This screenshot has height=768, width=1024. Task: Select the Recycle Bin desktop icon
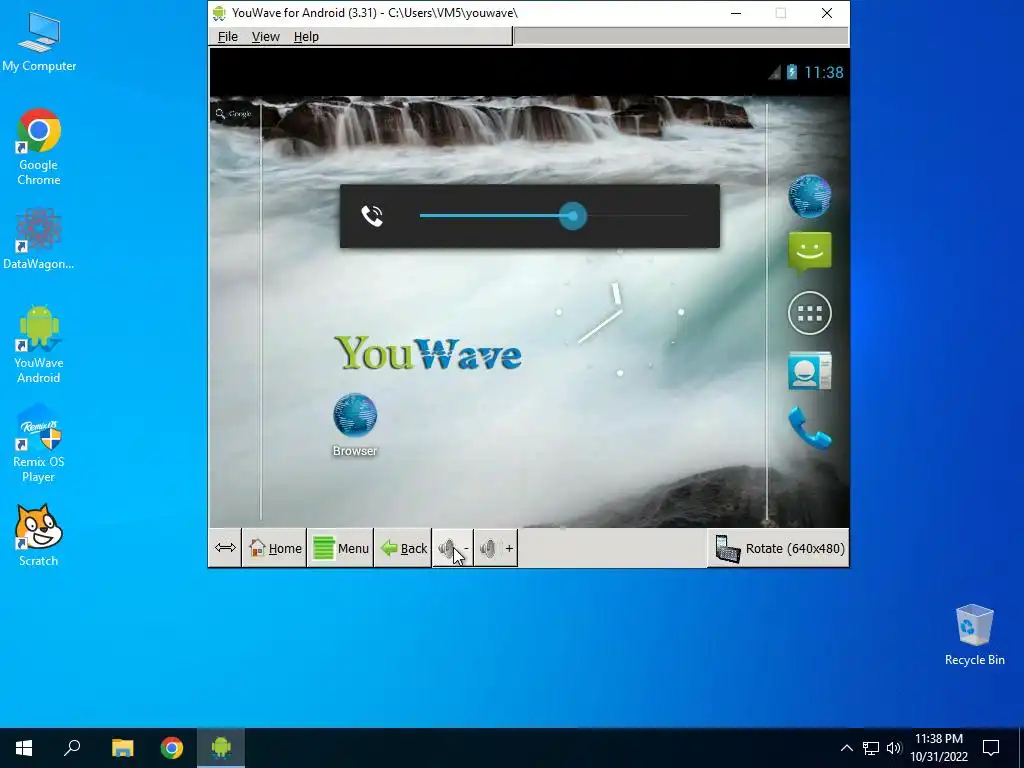point(974,635)
